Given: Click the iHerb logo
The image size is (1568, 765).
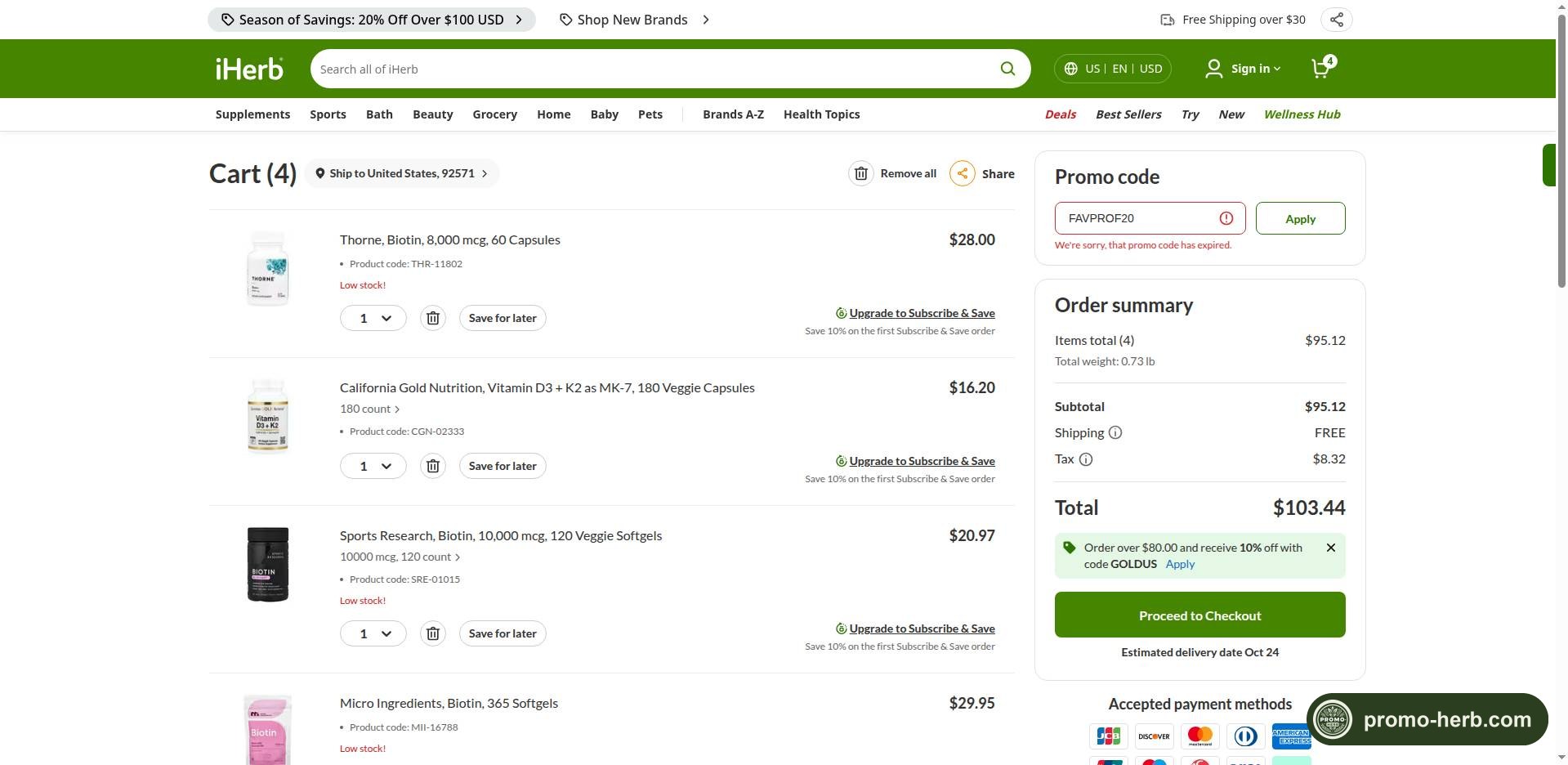Looking at the screenshot, I should click(x=249, y=69).
